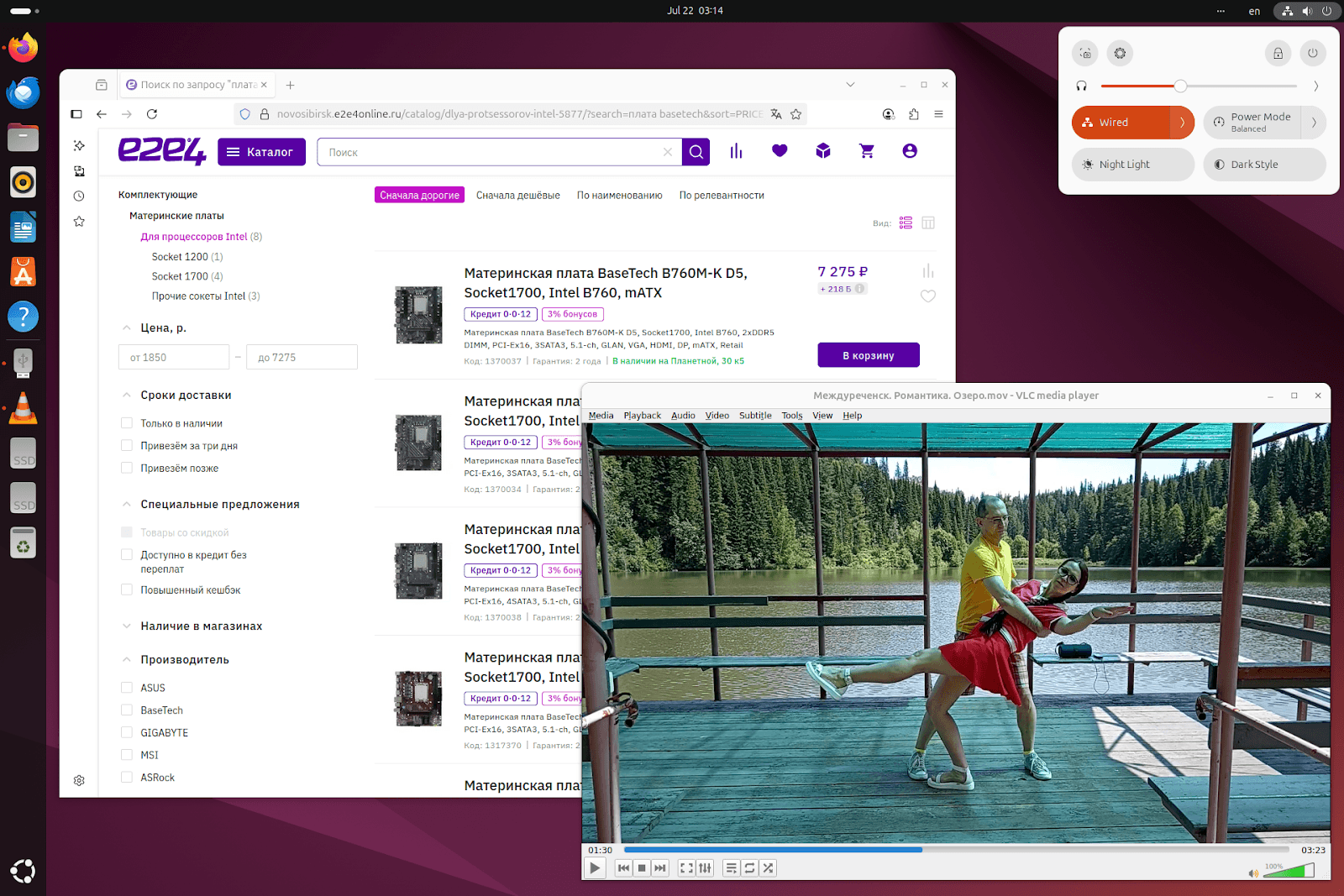Open VLC Audio menu
Viewport: 1344px width, 896px height.
683,416
